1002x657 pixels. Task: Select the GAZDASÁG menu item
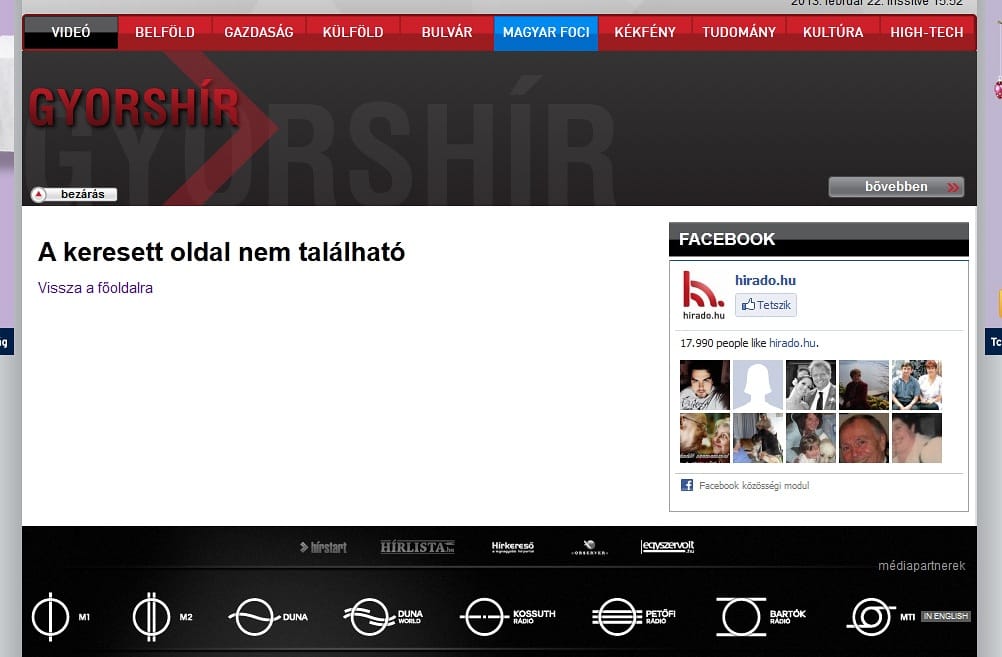[x=259, y=33]
